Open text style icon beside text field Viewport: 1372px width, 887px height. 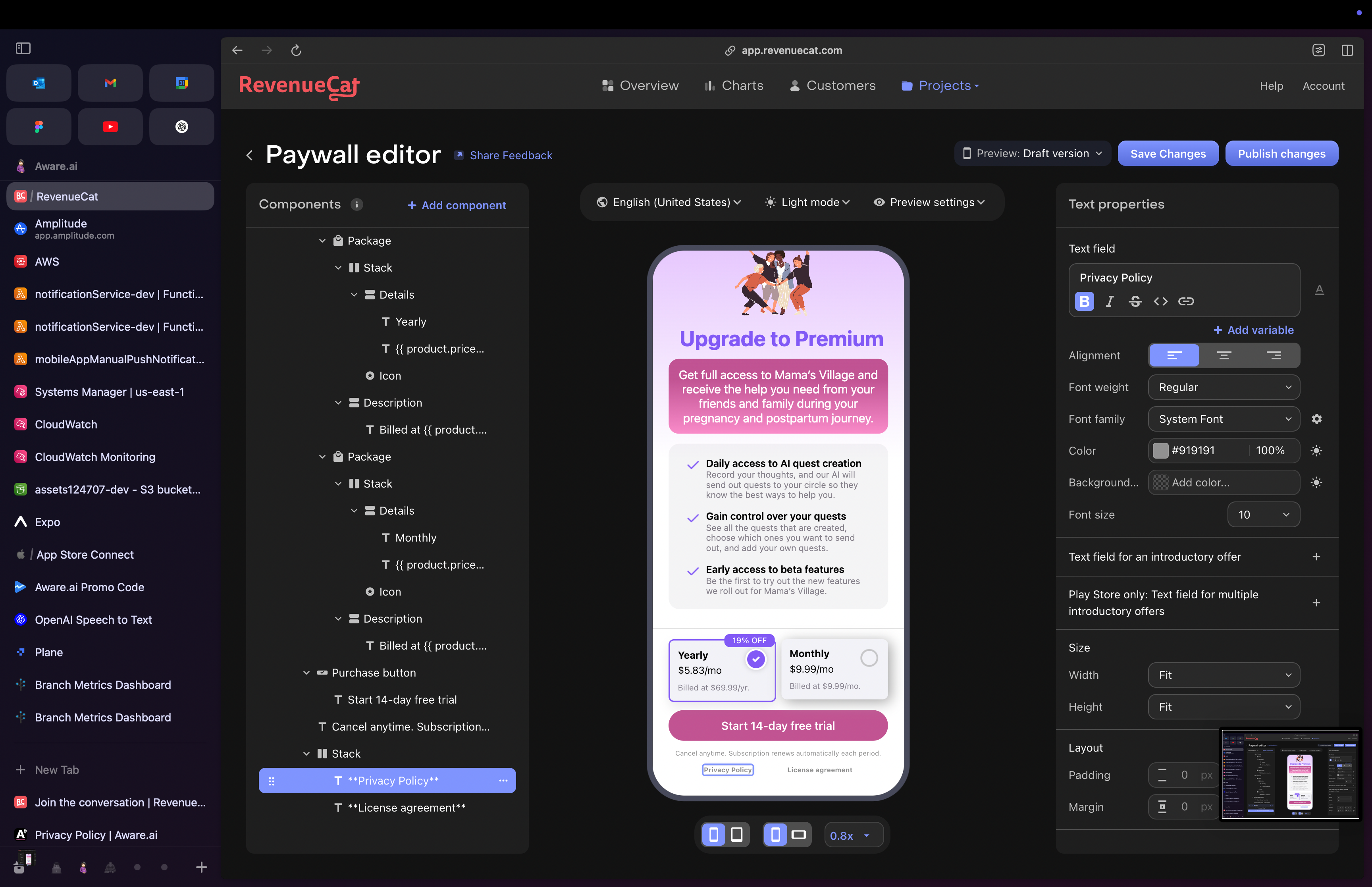pos(1320,290)
